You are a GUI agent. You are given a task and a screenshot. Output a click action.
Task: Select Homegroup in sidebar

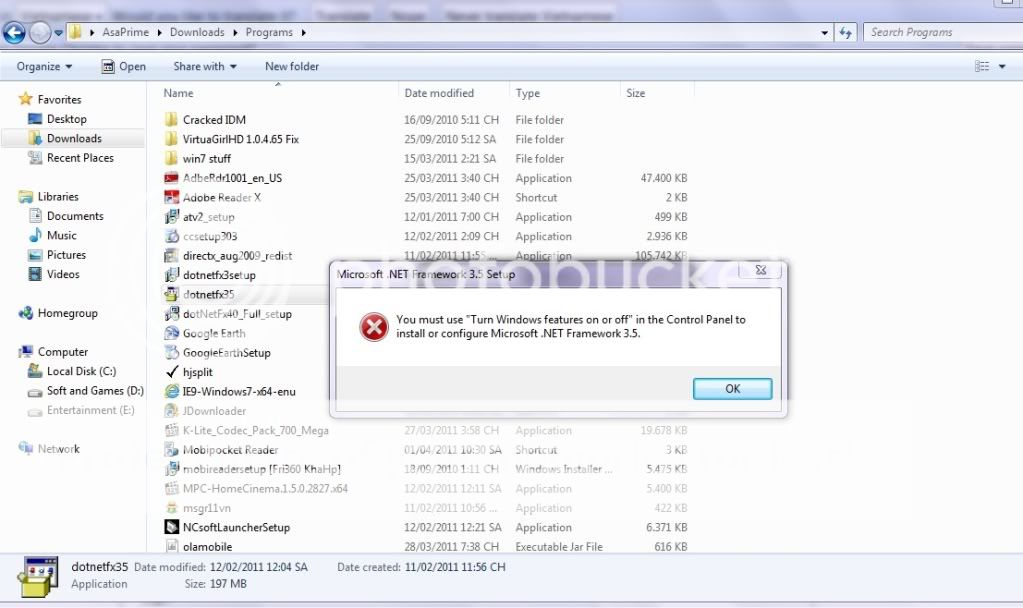(67, 313)
